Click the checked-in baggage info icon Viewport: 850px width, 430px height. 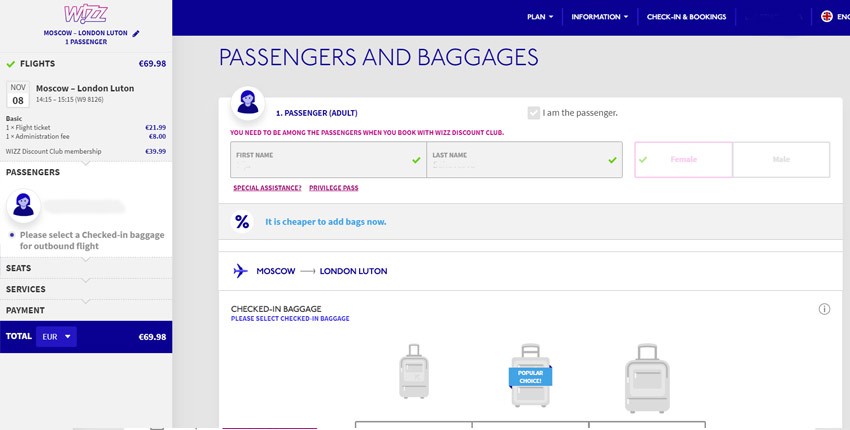824,309
